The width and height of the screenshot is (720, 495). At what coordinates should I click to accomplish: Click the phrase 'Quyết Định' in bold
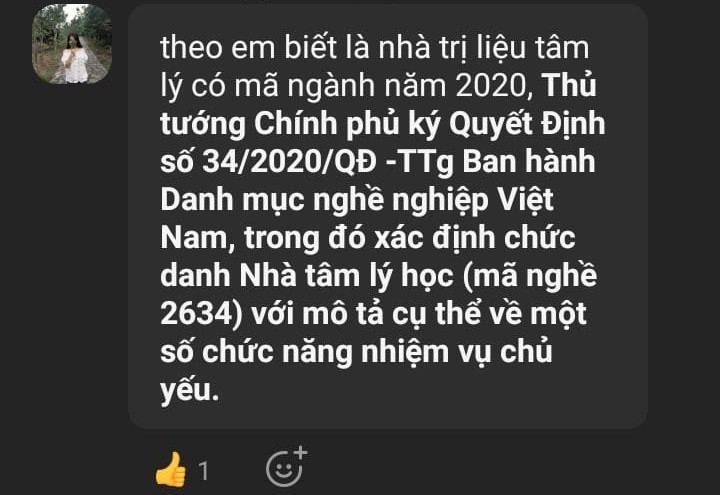527,124
